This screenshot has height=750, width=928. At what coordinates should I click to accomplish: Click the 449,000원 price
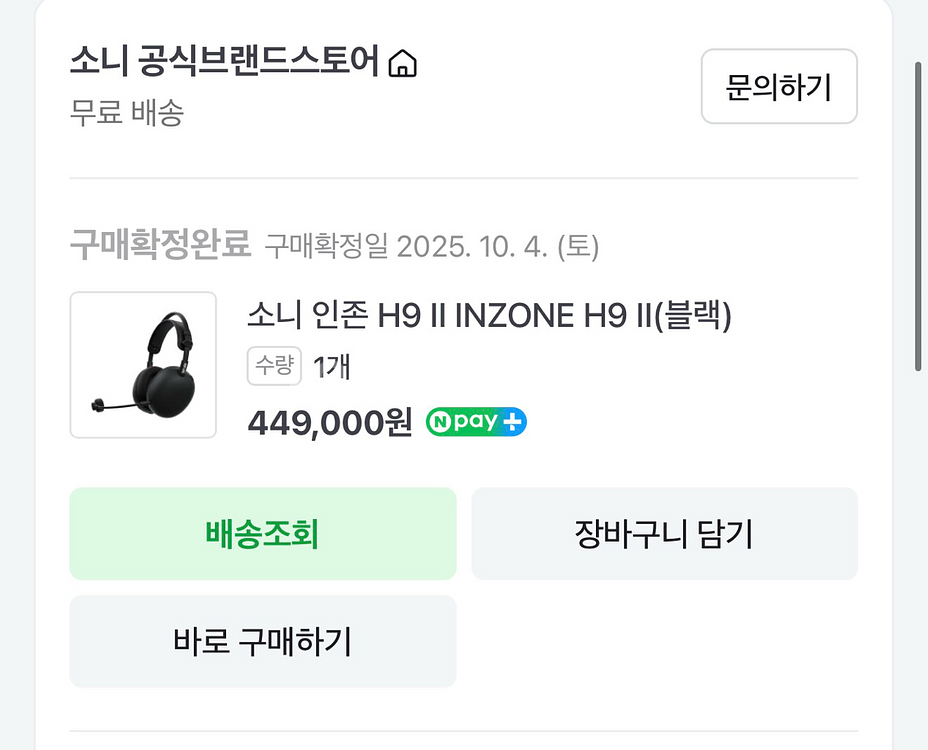tap(330, 423)
